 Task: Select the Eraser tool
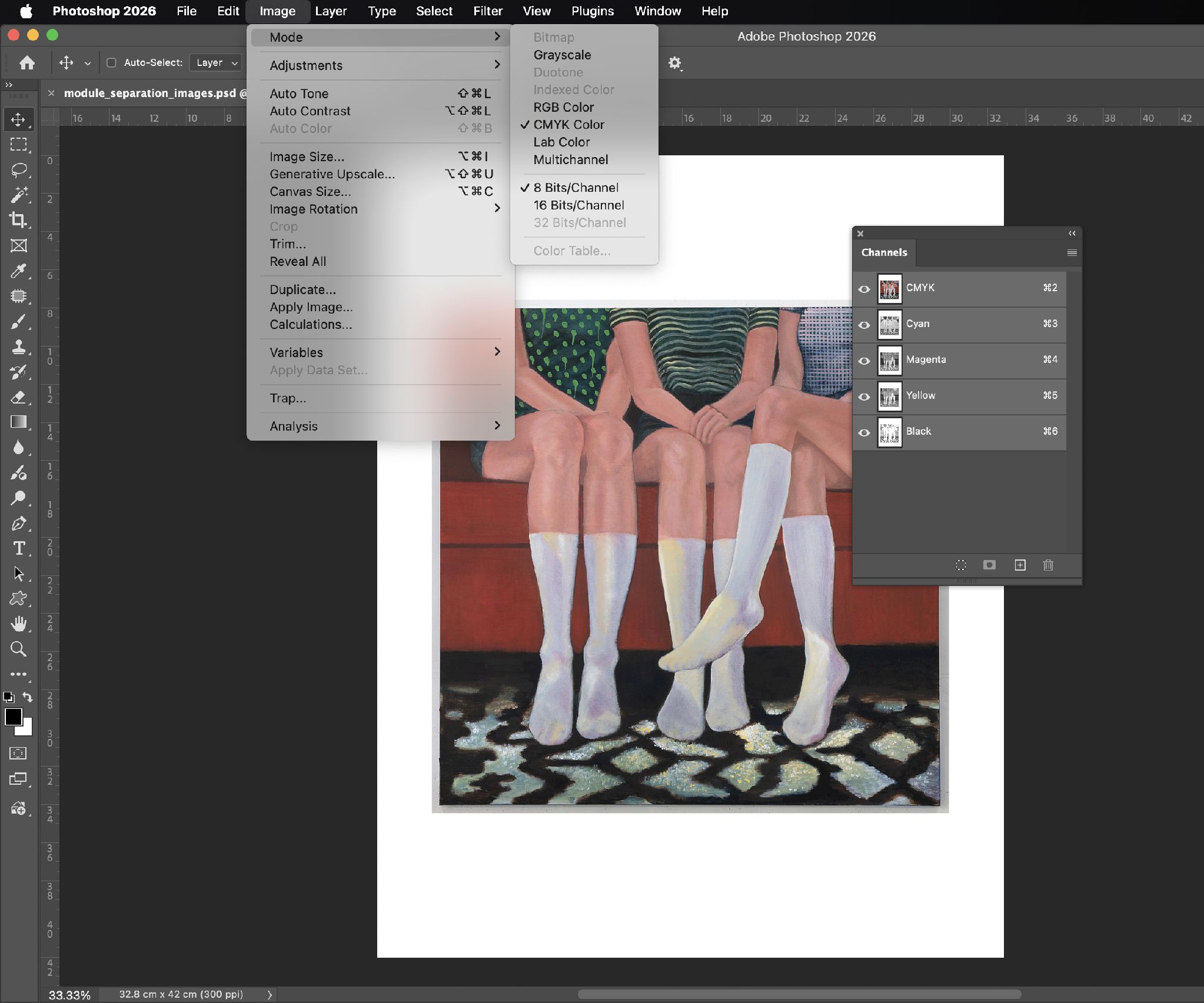point(18,397)
